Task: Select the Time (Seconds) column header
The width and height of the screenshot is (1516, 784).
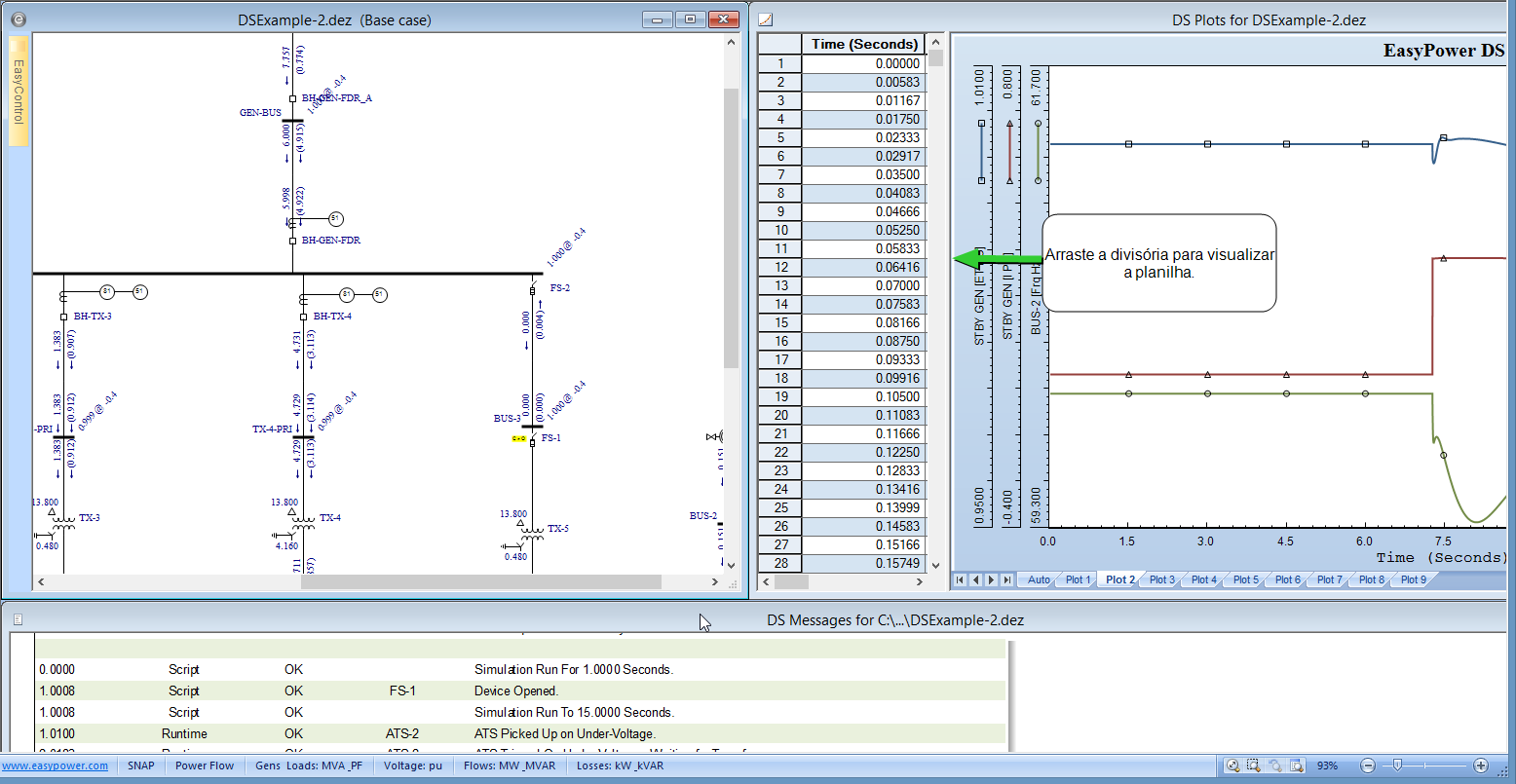Action: click(864, 44)
